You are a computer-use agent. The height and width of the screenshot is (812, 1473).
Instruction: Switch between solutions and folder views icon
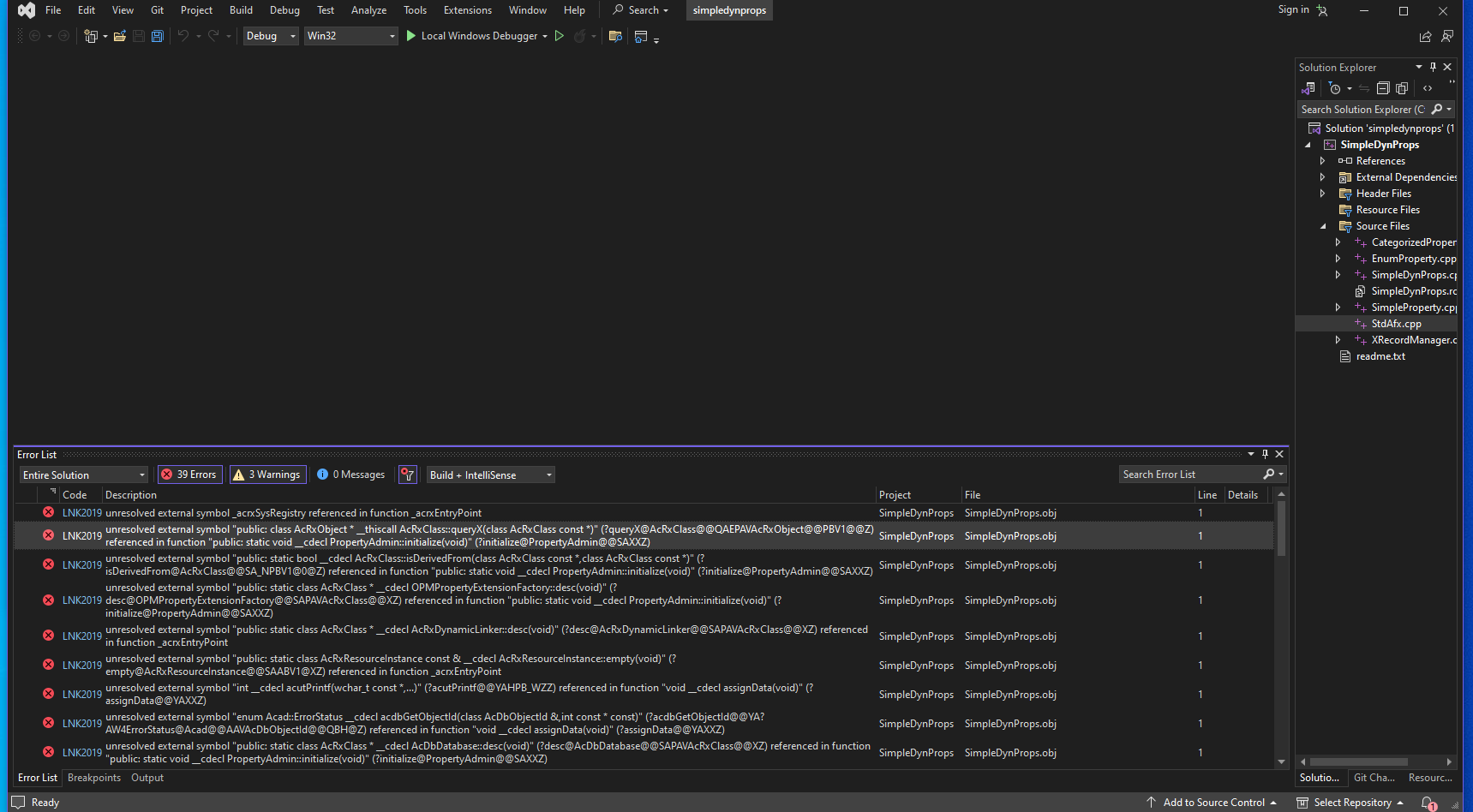tap(1308, 88)
